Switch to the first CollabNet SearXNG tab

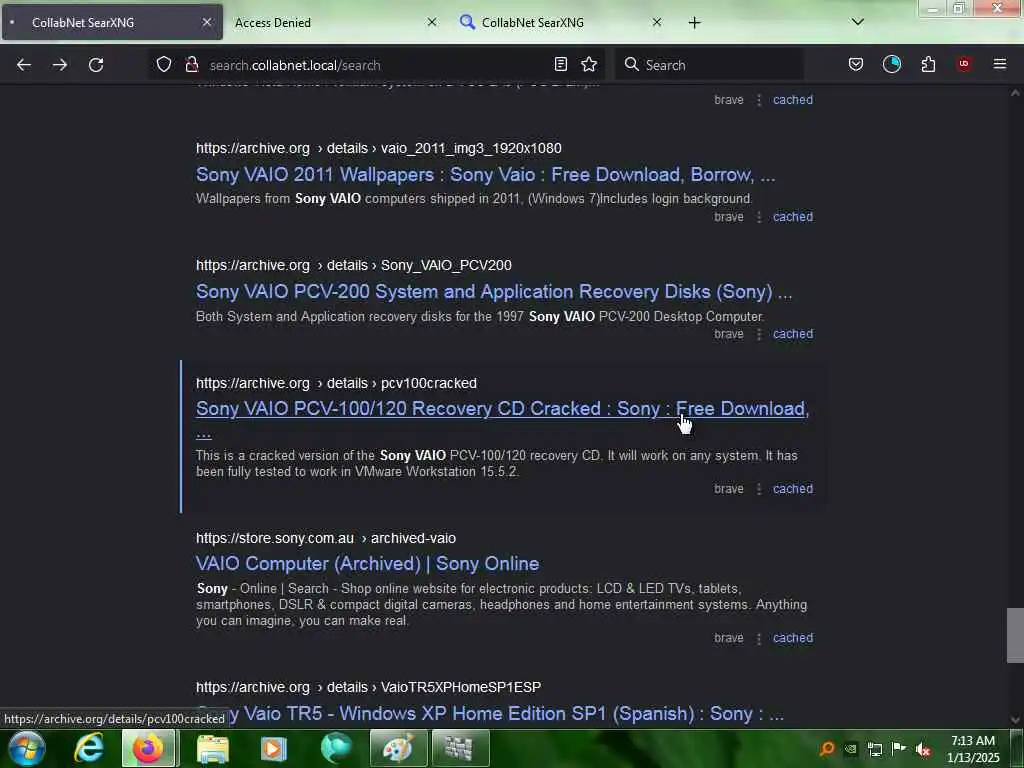112,22
